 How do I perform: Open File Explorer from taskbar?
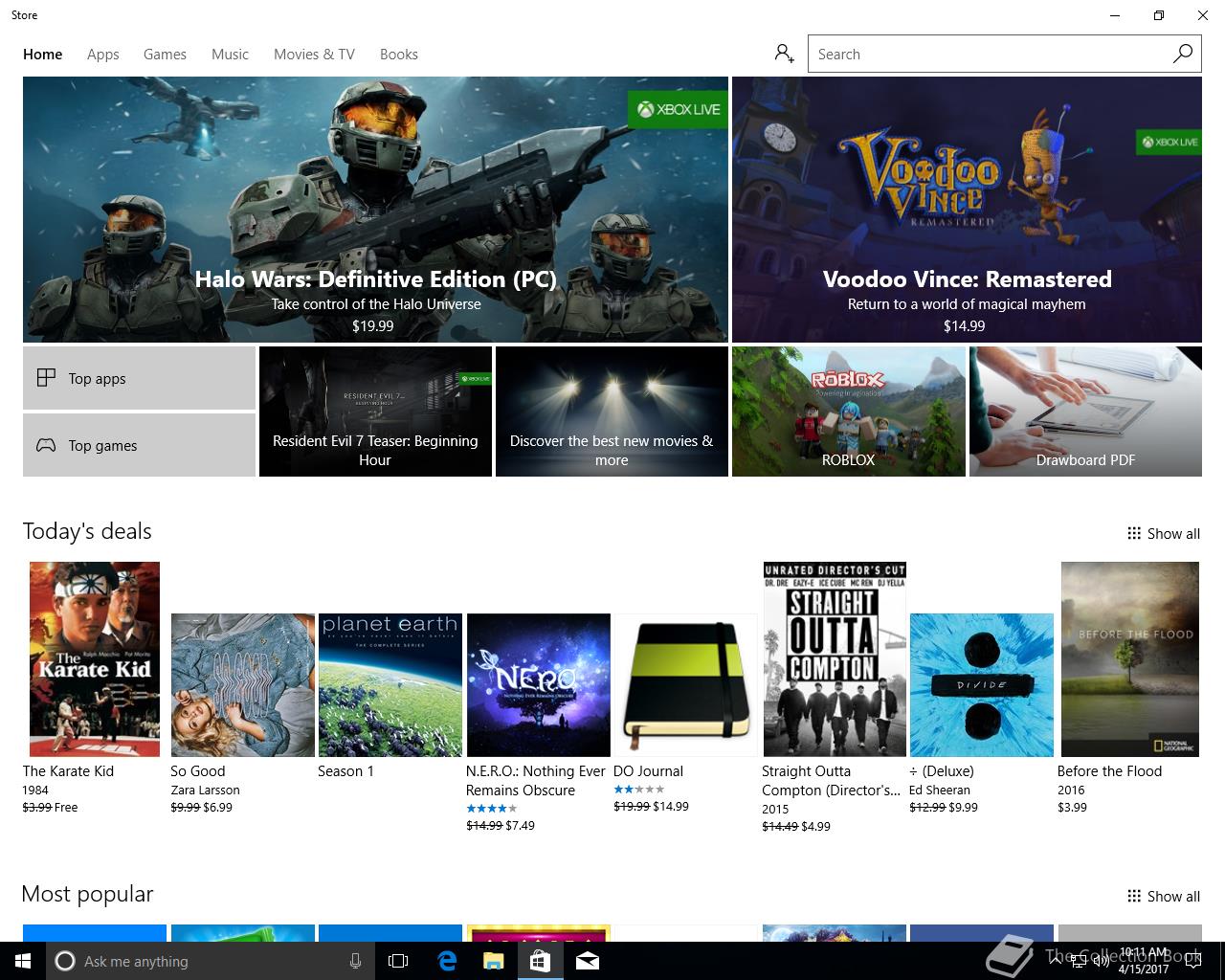(x=493, y=961)
